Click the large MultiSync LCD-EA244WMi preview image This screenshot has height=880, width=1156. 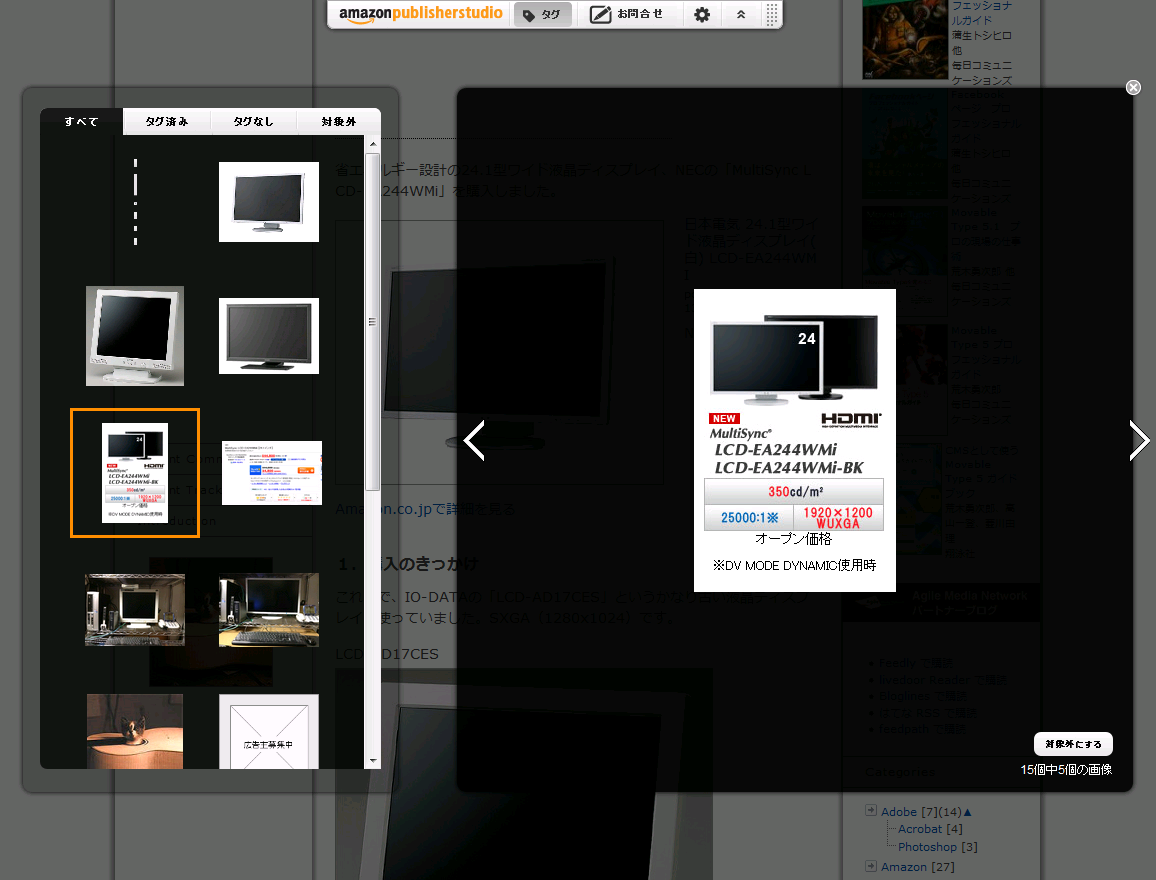pyautogui.click(x=795, y=441)
